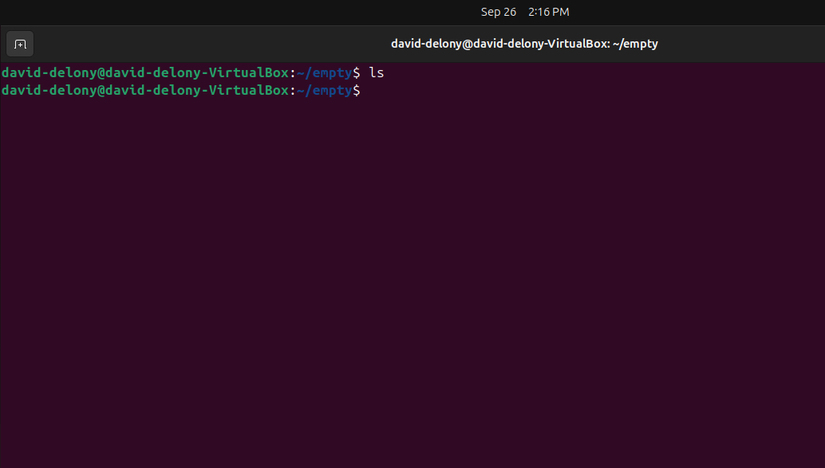825x468 pixels.
Task: Click the dollar sign on the first prompt
Action: pyautogui.click(x=357, y=73)
